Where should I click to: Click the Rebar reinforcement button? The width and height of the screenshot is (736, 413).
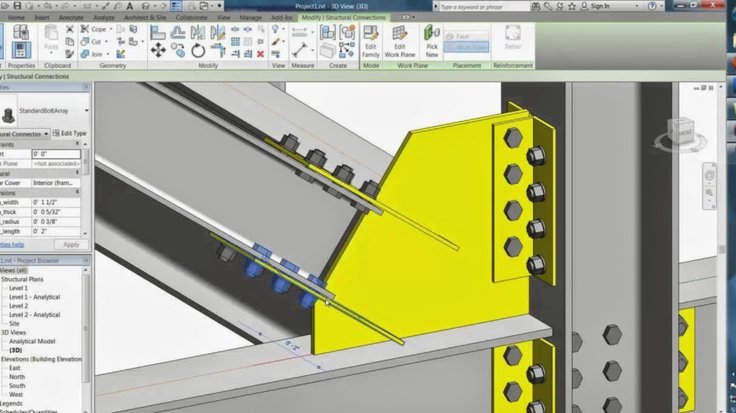click(x=513, y=38)
